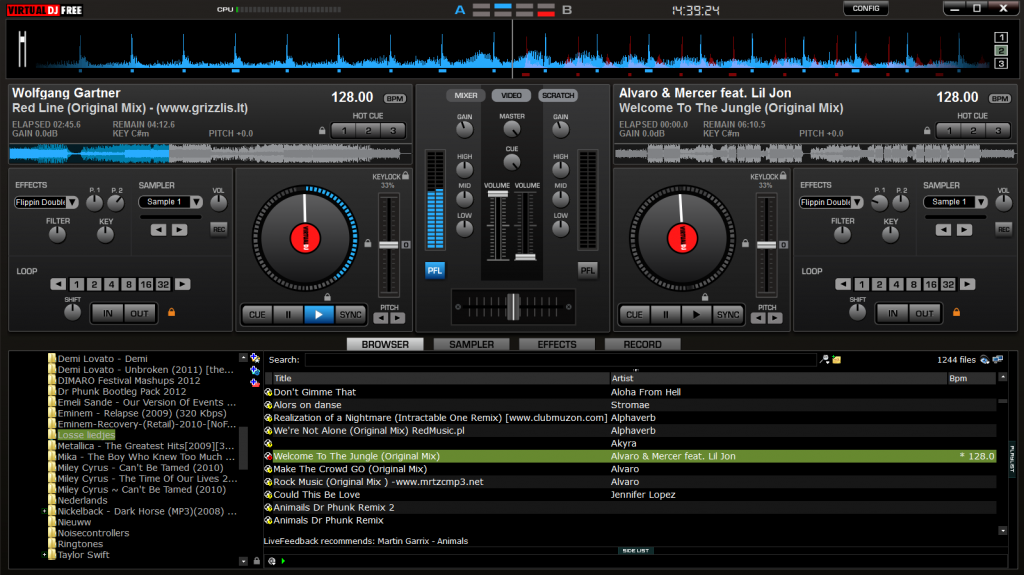Set loop IN point on left deck
The width and height of the screenshot is (1024, 575).
pos(108,314)
